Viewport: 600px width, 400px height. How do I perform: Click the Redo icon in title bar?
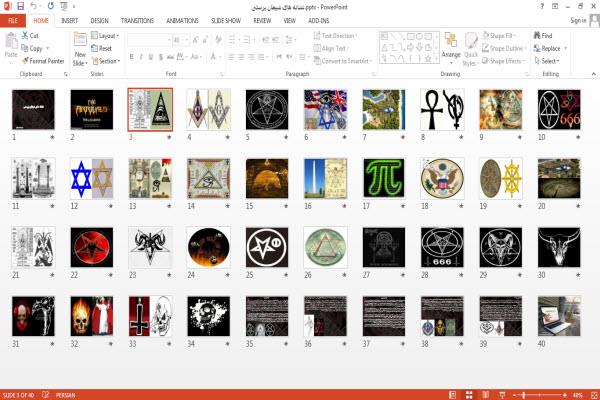(51, 6)
